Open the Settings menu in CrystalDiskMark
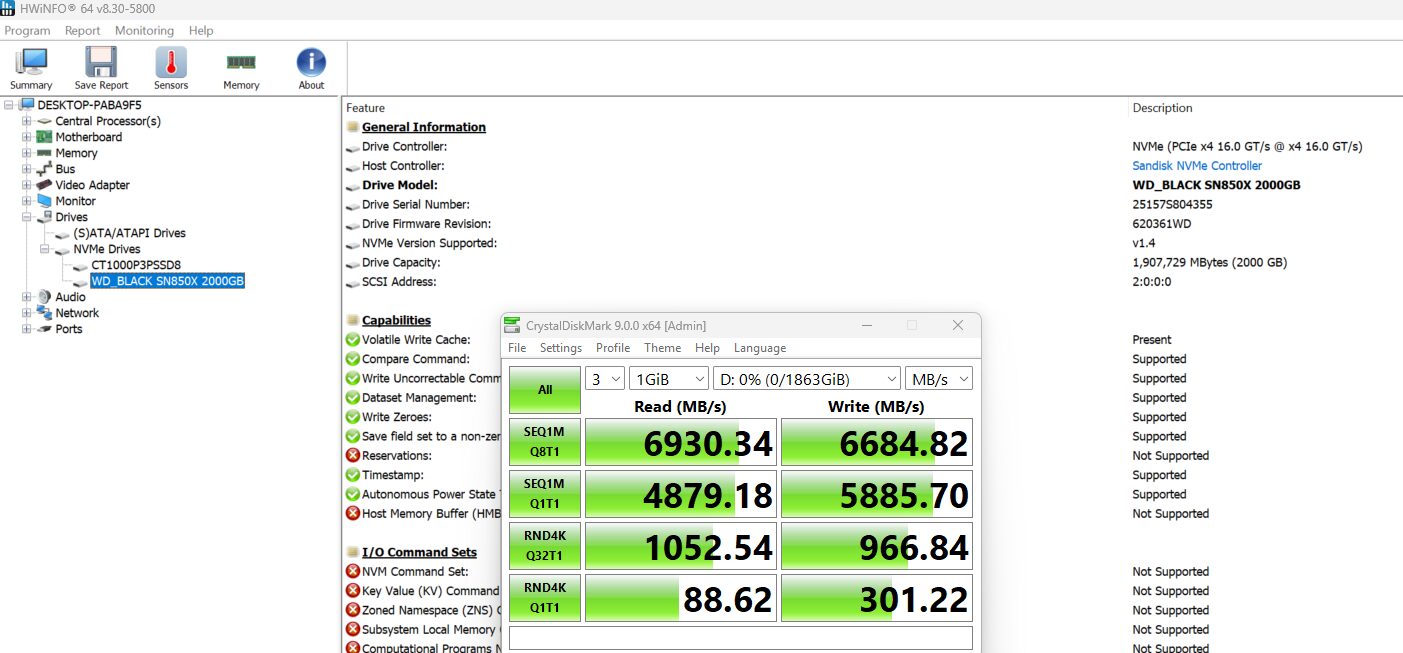This screenshot has height=653, width=1403. coord(561,348)
